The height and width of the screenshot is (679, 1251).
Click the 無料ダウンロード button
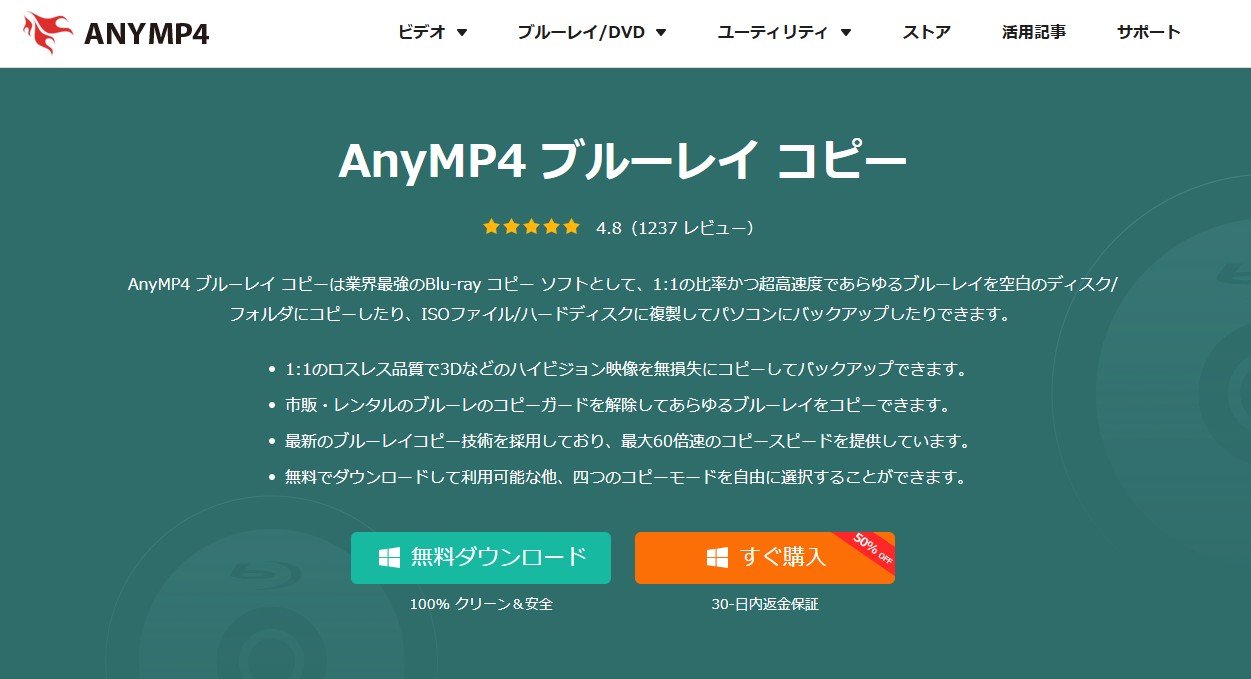[x=481, y=558]
